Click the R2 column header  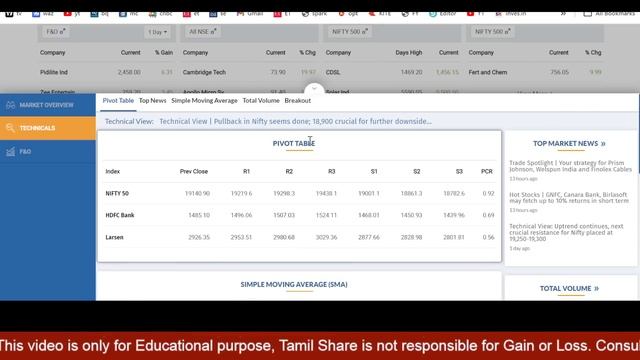tap(289, 171)
